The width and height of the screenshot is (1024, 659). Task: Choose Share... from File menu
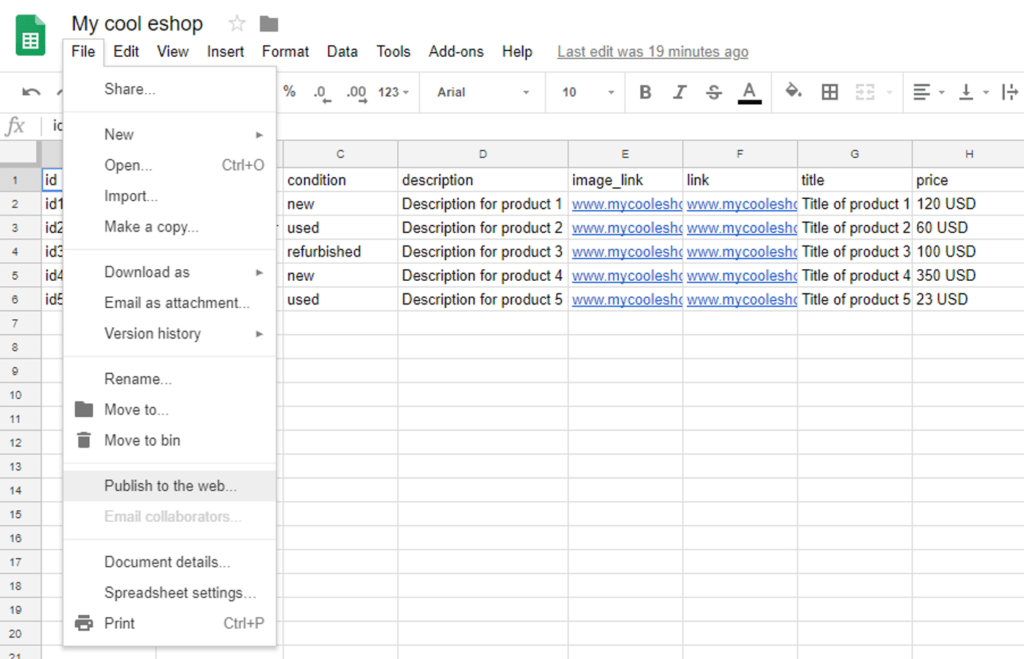170,89
